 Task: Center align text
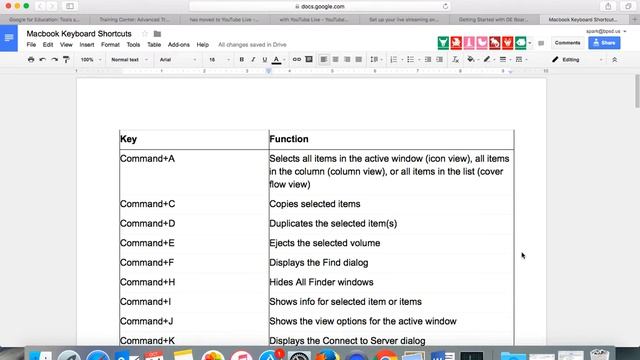point(336,60)
